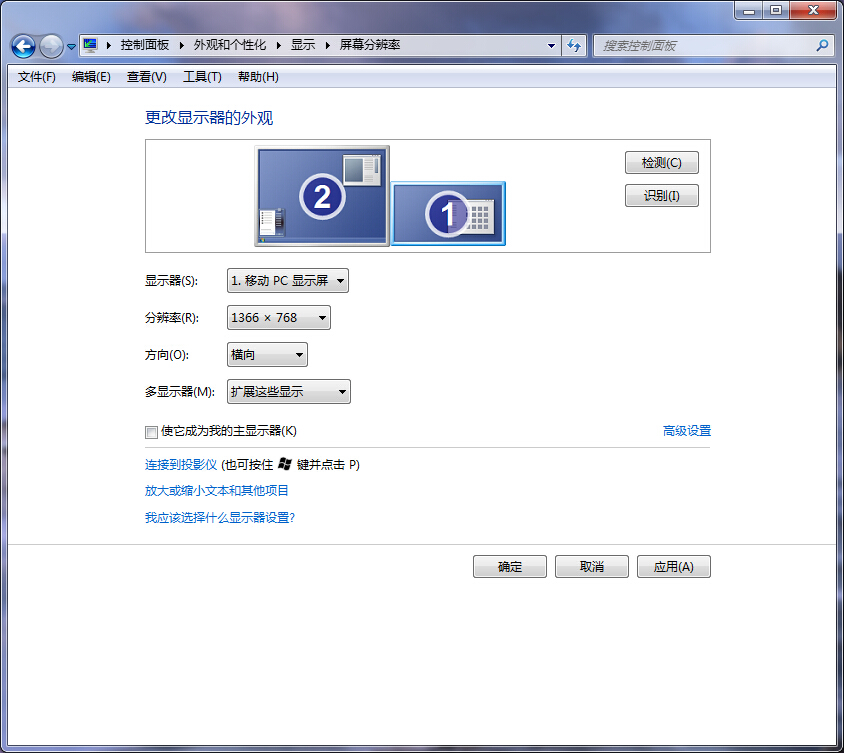Open 显示器 dropdown showing 移动 PC 显示屏

pos(288,280)
